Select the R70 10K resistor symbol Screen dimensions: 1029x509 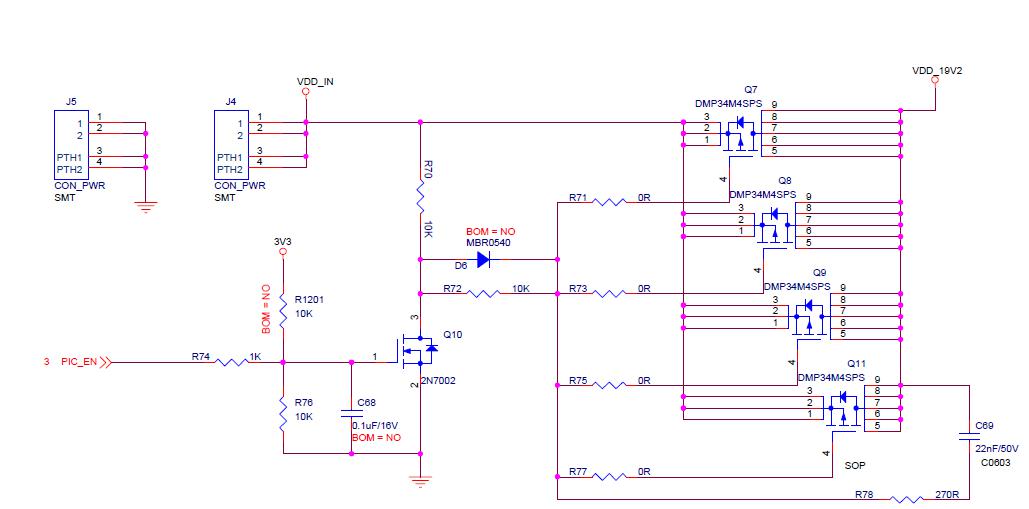[420, 192]
